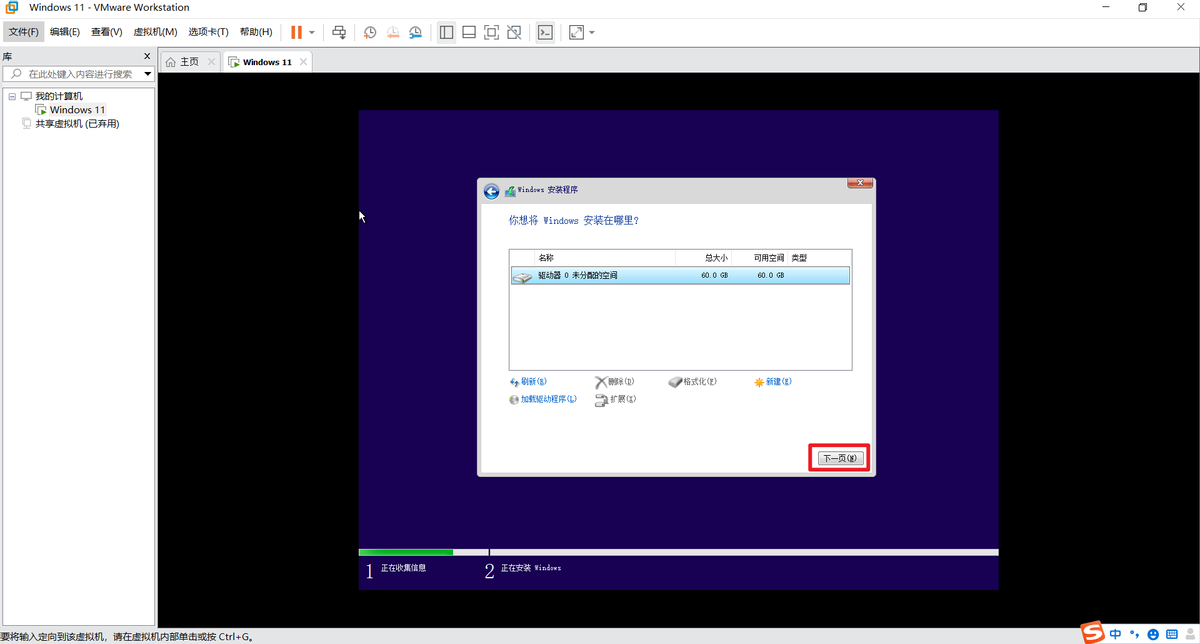Click the 扩展(X) option
Viewport: 1200px width, 644px height.
coord(616,399)
